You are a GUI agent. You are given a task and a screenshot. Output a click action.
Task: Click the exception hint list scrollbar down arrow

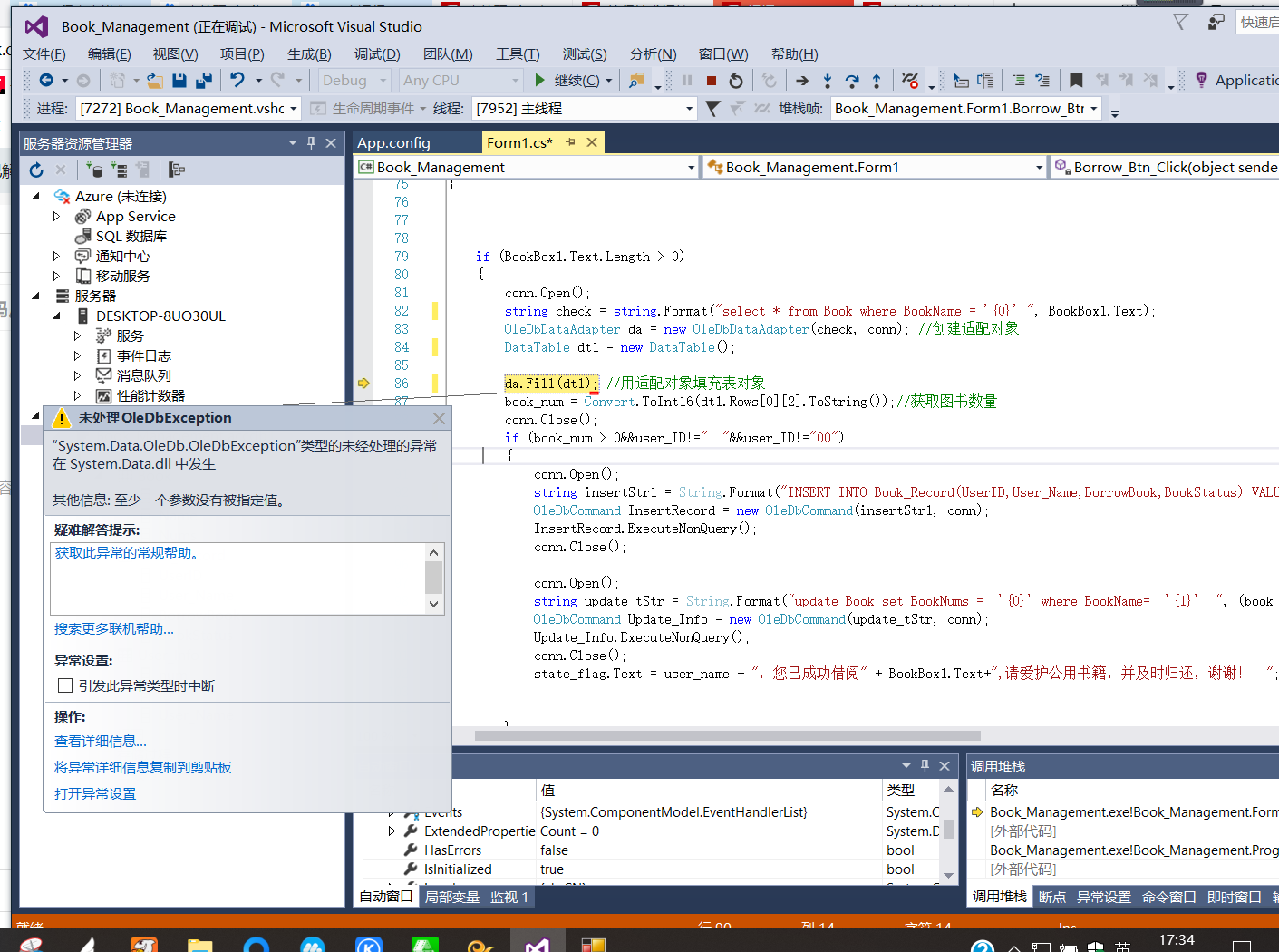(433, 604)
